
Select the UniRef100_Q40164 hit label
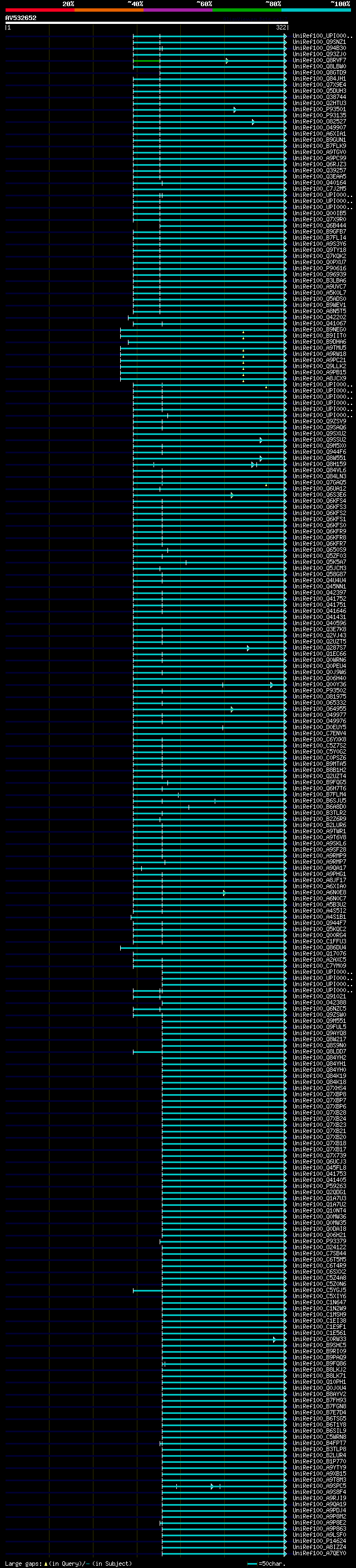click(x=319, y=182)
